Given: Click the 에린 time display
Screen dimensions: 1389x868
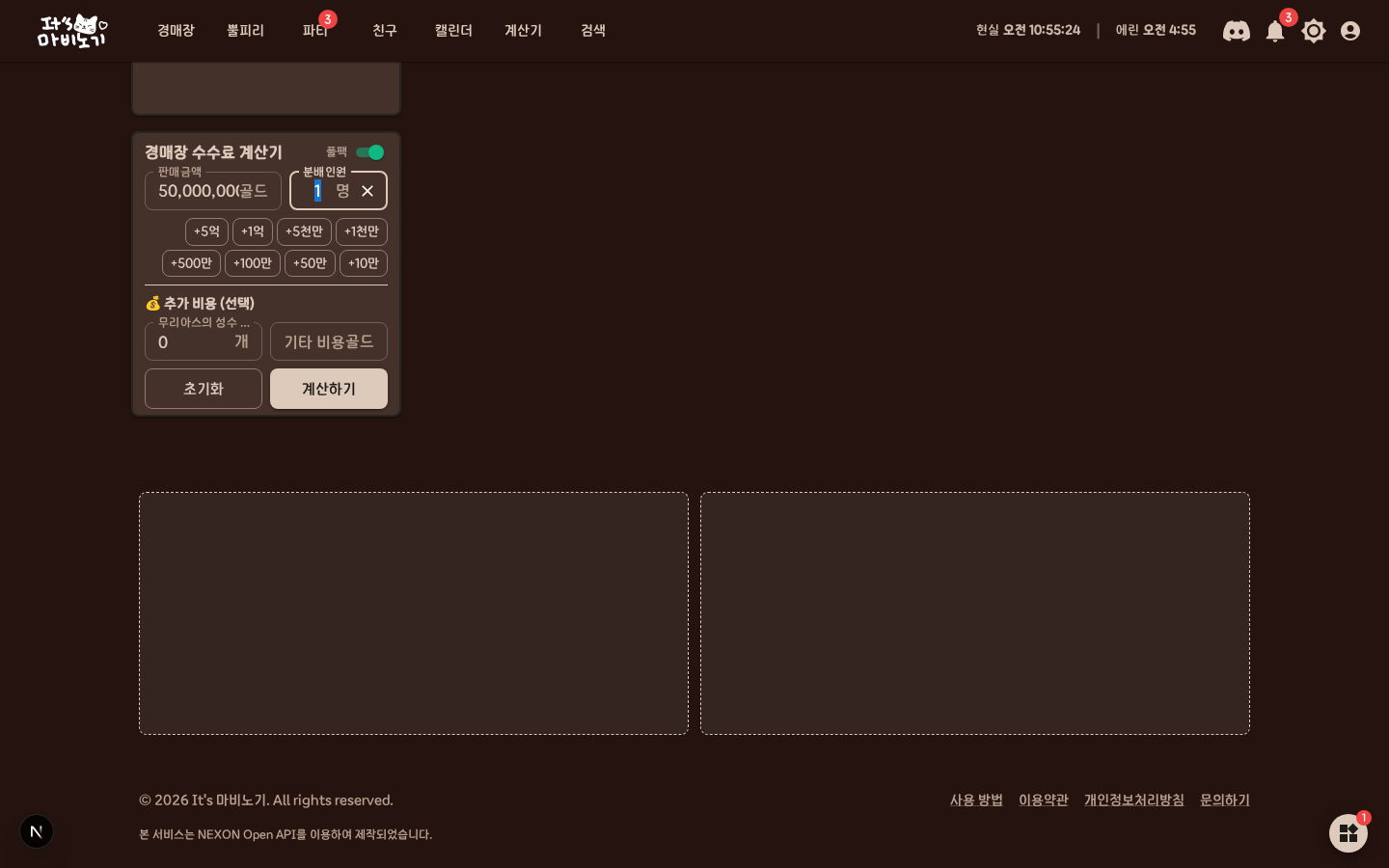Looking at the screenshot, I should (1156, 31).
